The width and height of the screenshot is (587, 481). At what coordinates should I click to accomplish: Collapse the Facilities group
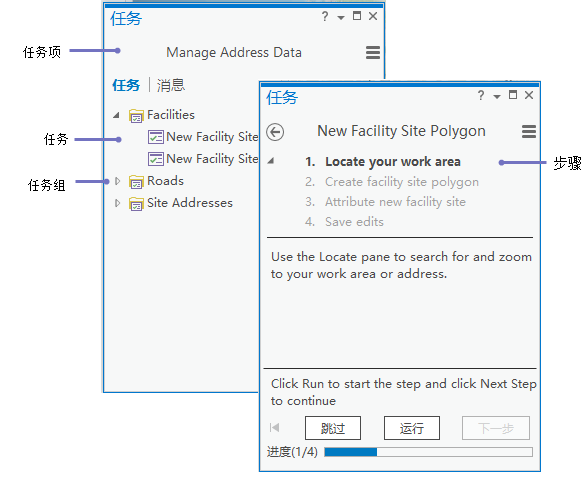(x=116, y=115)
